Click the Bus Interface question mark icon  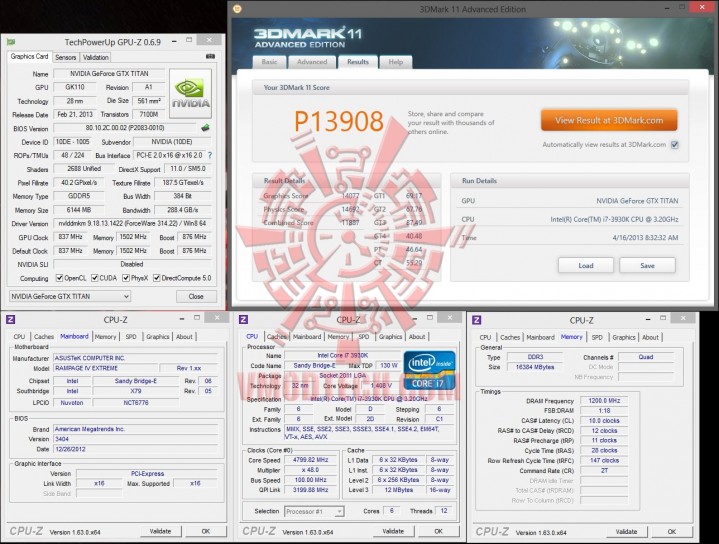(210, 155)
